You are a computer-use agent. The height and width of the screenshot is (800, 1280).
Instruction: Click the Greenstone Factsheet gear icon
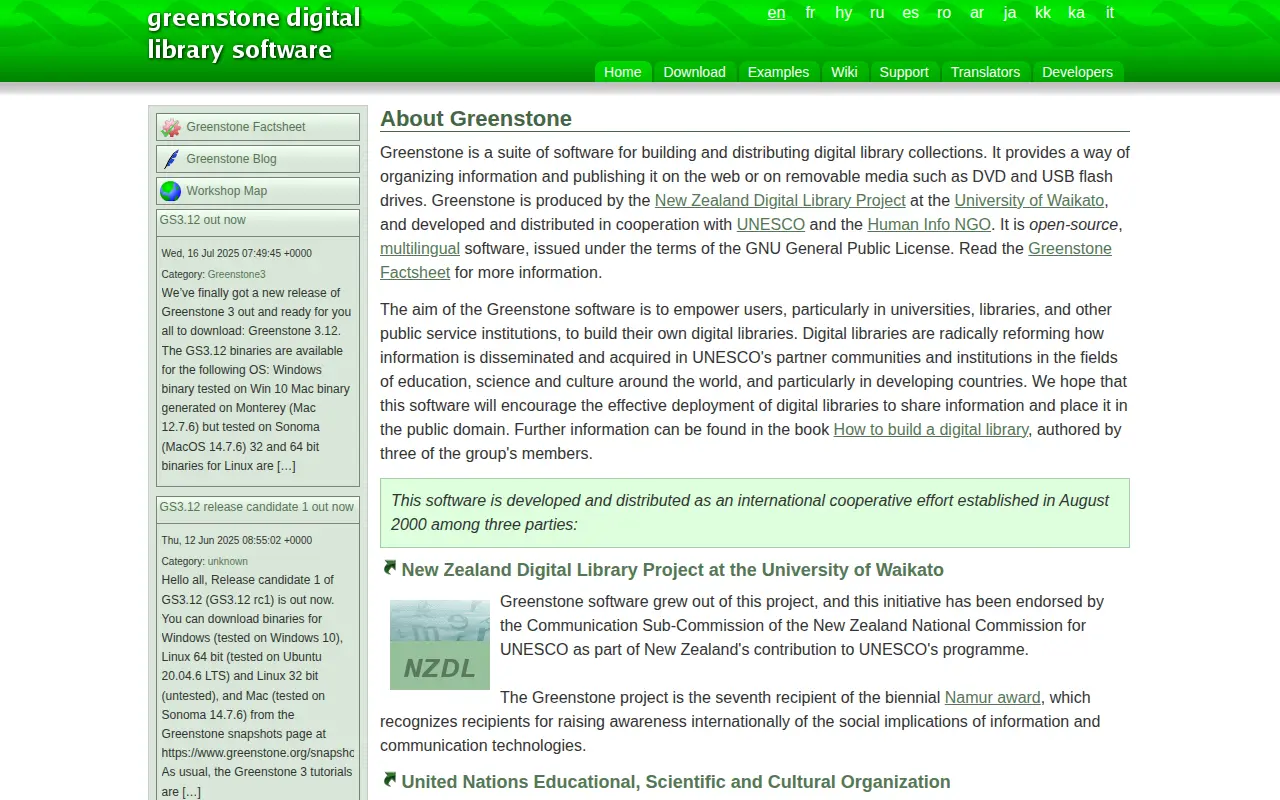[x=171, y=127]
